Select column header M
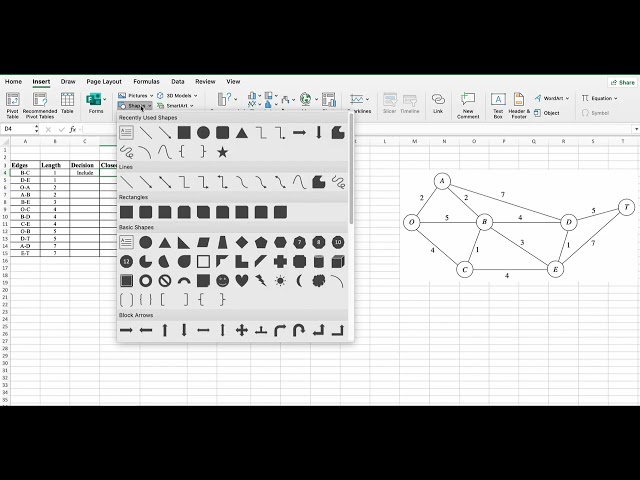The width and height of the screenshot is (640, 480). 414,141
